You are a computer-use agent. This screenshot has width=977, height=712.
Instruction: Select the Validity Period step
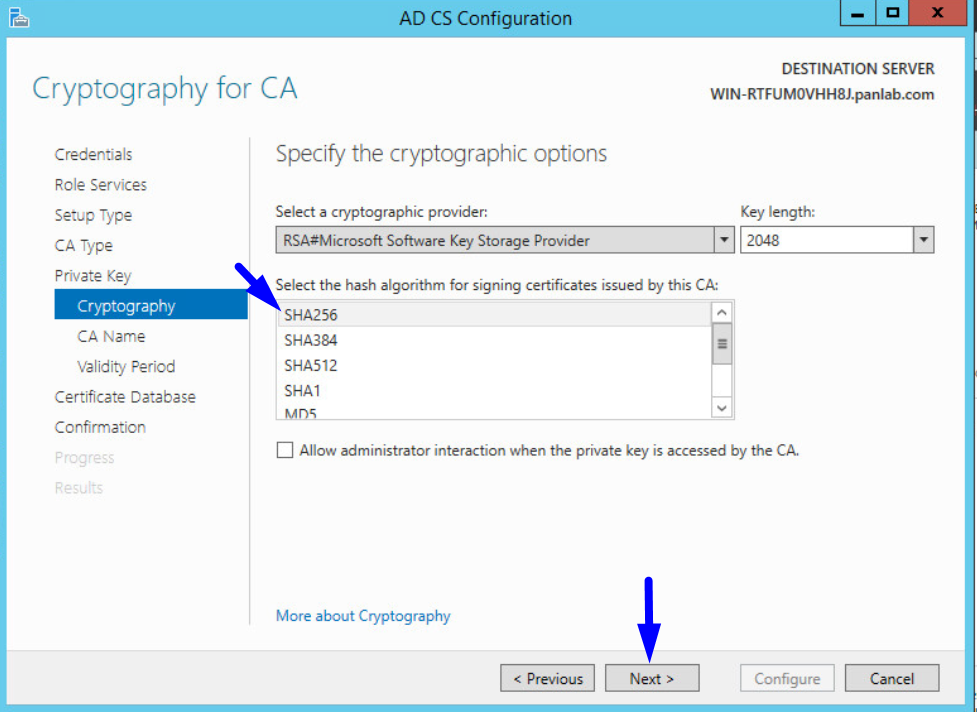(x=126, y=366)
